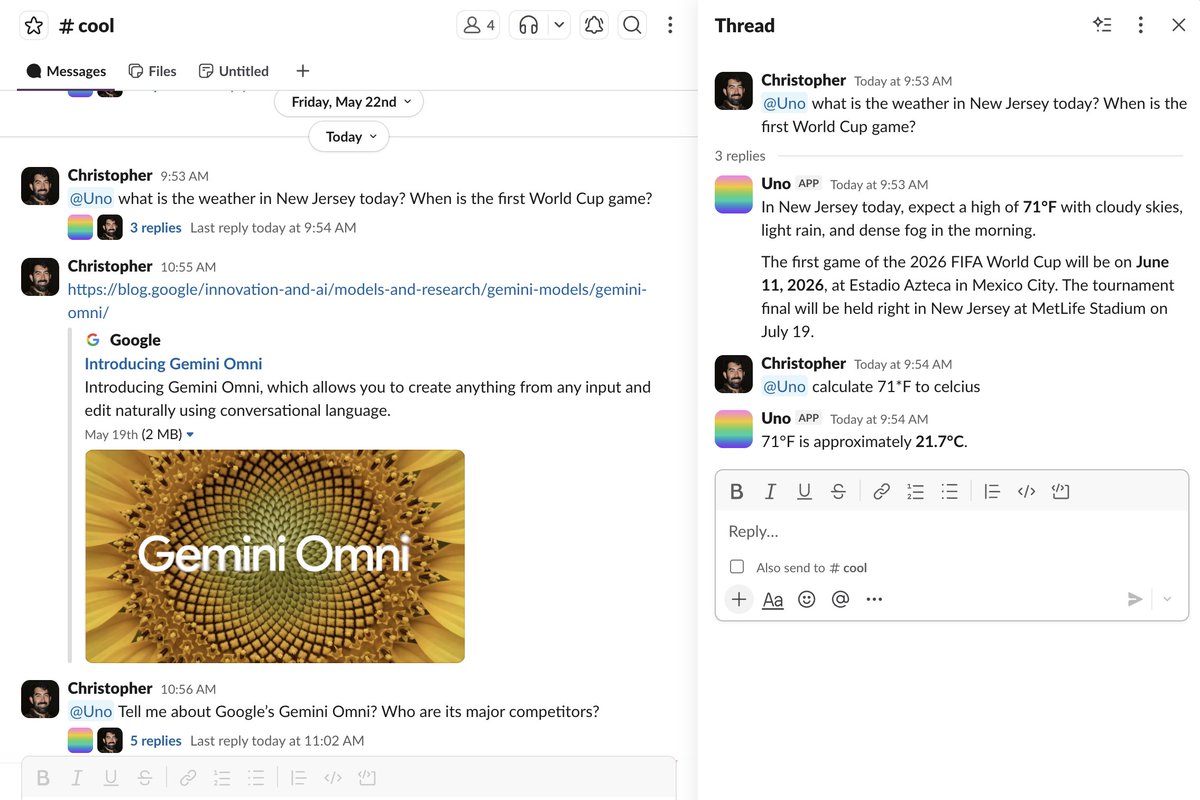Image resolution: width=1200 pixels, height=800 pixels.
Task: Apply strikethrough in thread reply toolbar
Action: click(838, 491)
